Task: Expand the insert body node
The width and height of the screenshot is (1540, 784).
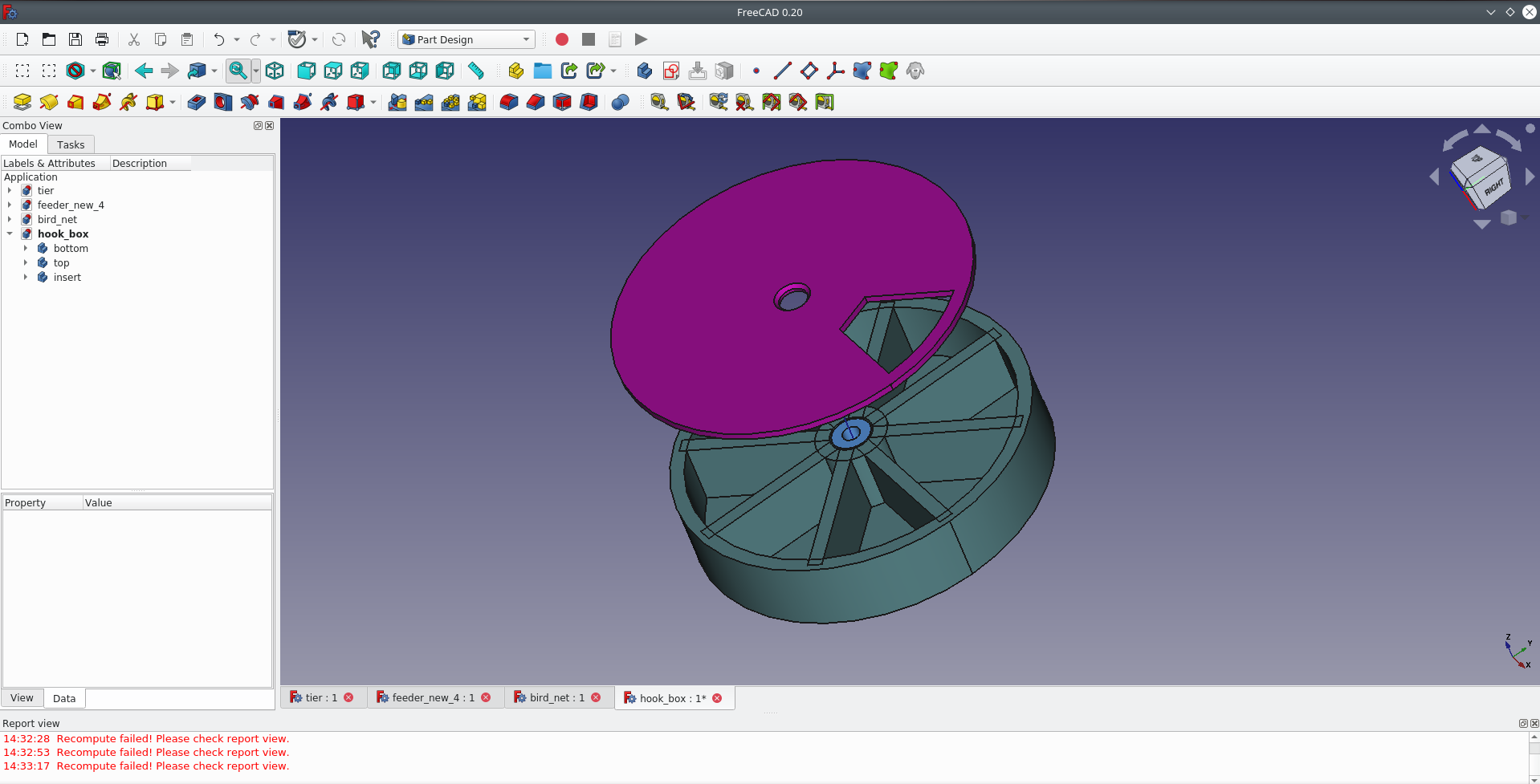Action: [26, 278]
